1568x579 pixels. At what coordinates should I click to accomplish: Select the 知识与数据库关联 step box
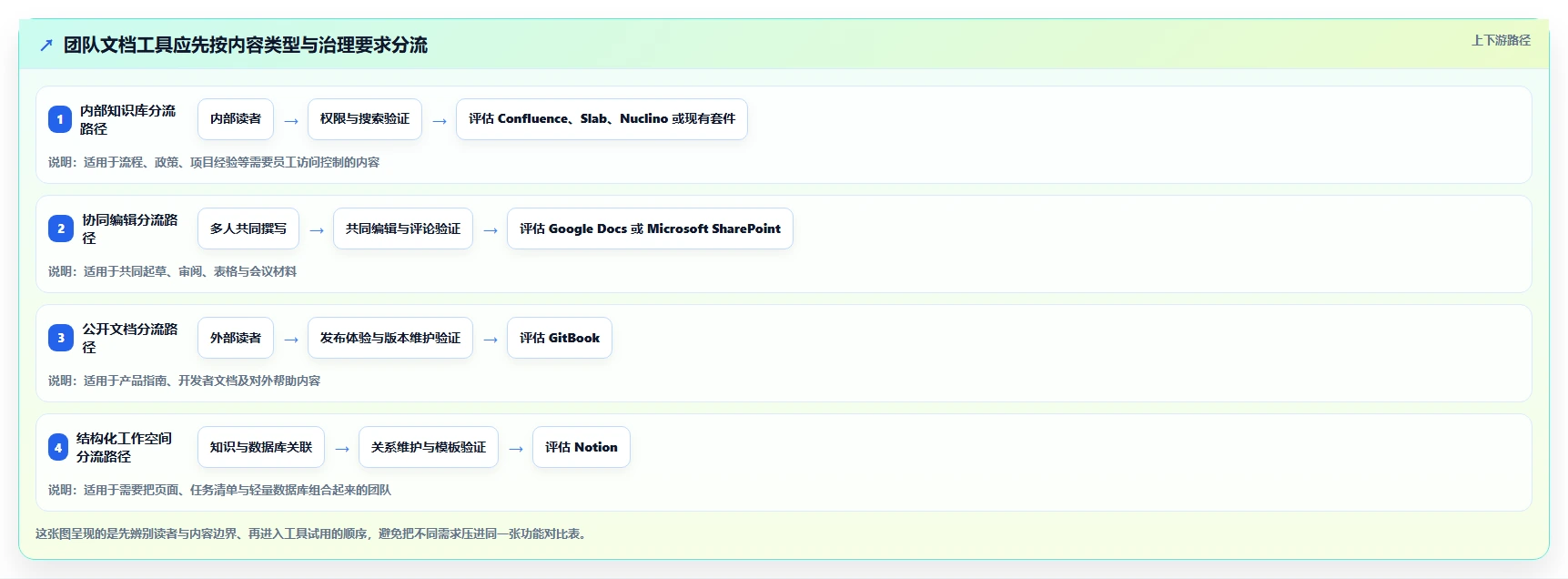pyautogui.click(x=261, y=447)
